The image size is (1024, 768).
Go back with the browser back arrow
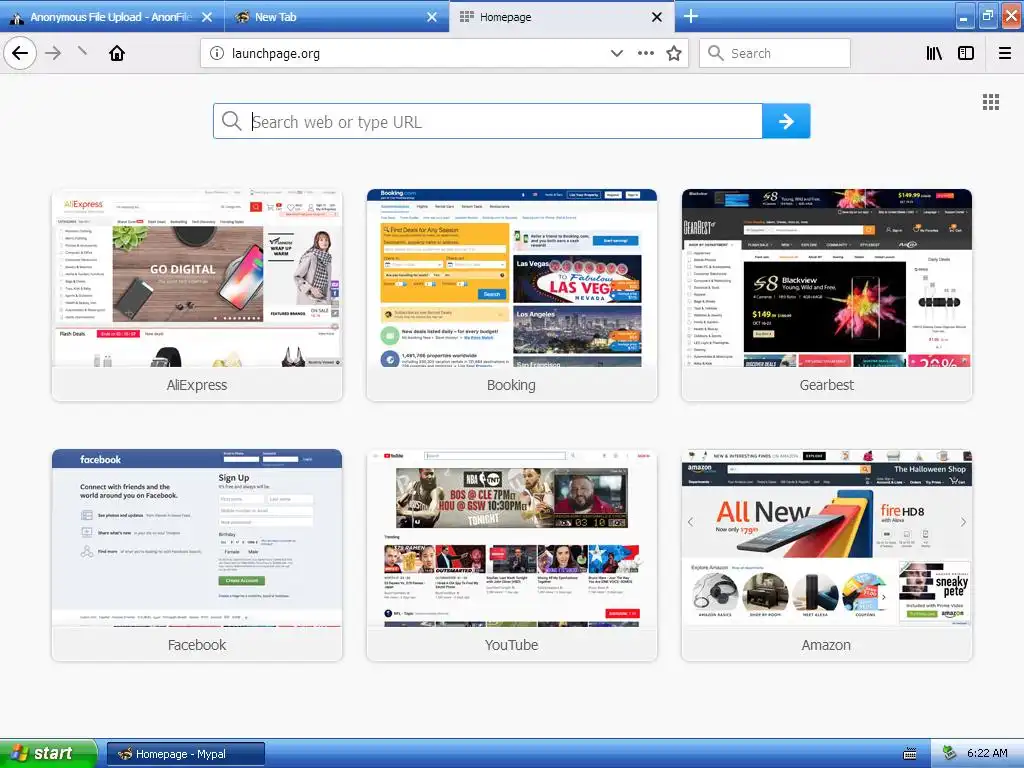[x=20, y=53]
